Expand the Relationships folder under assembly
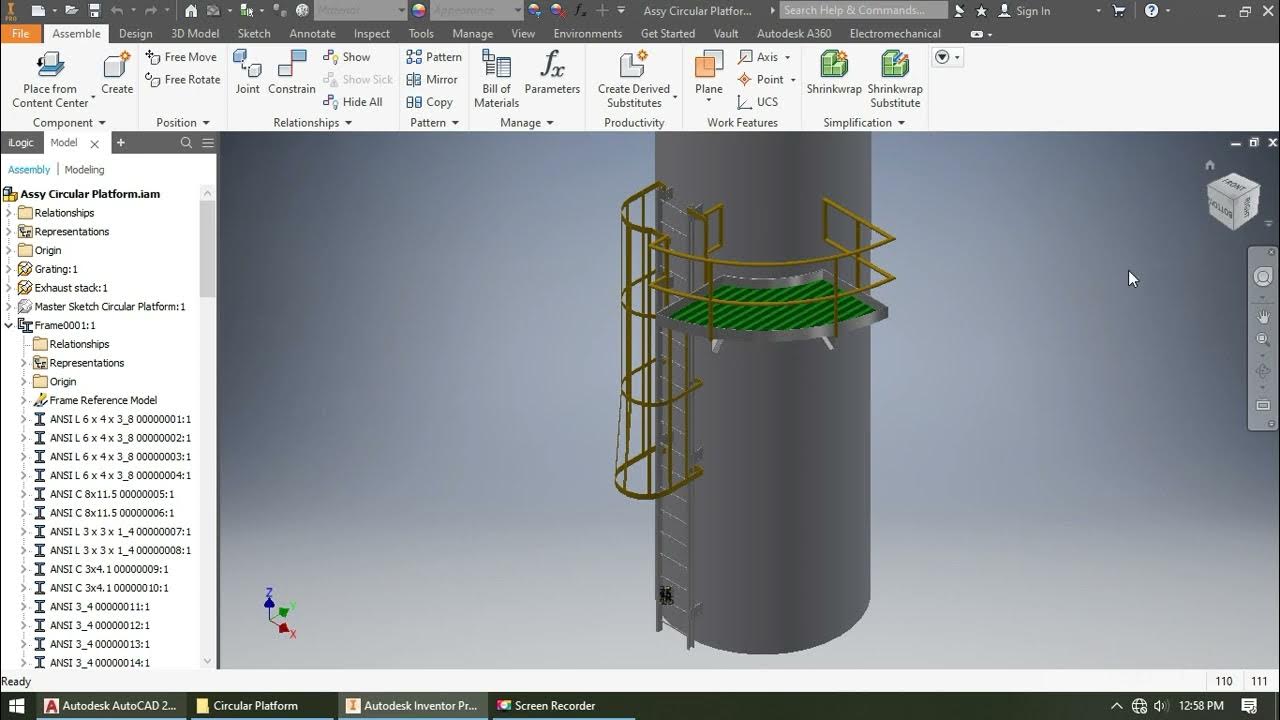This screenshot has height=720, width=1280. click(x=10, y=213)
